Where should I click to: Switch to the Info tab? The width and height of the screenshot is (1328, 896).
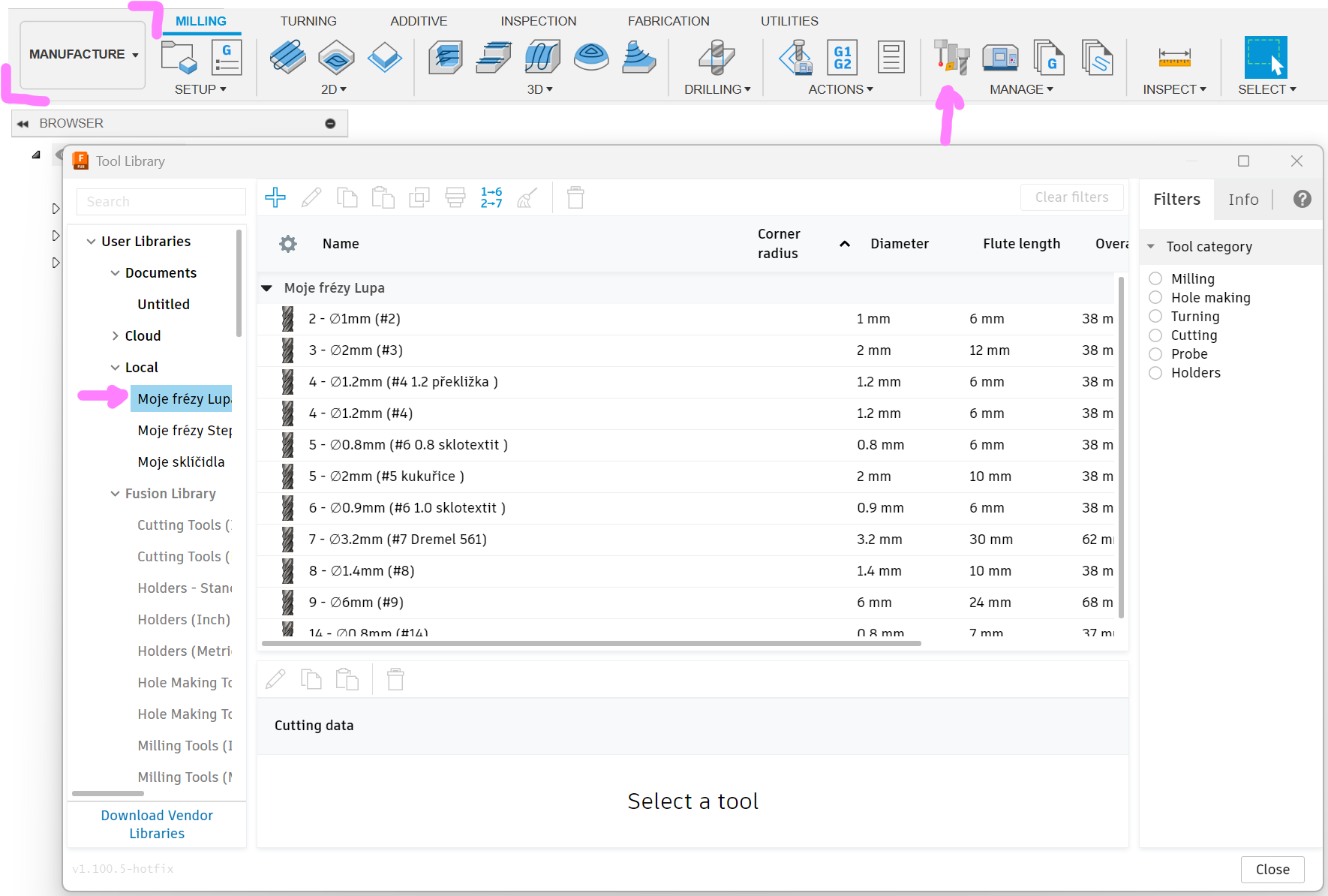pyautogui.click(x=1242, y=200)
